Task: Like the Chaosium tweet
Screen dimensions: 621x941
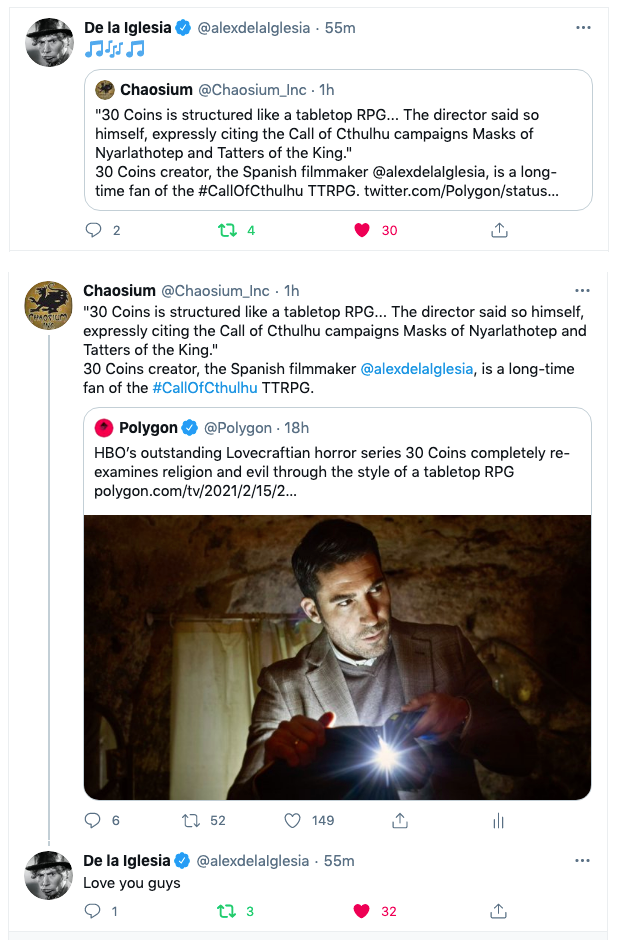Action: click(x=293, y=821)
